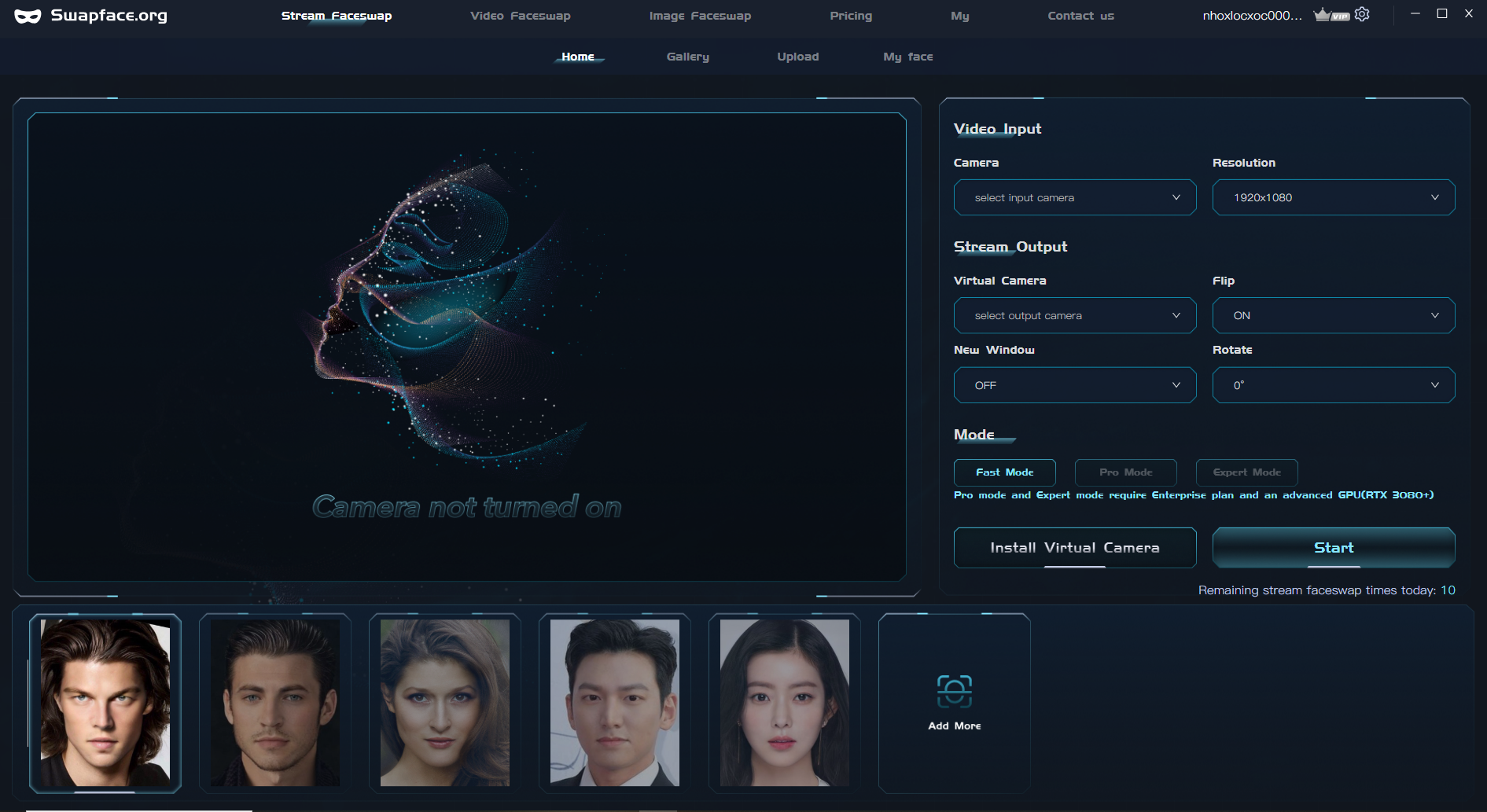Expand the Flip ON dropdown
The height and width of the screenshot is (812, 1487).
pos(1333,315)
